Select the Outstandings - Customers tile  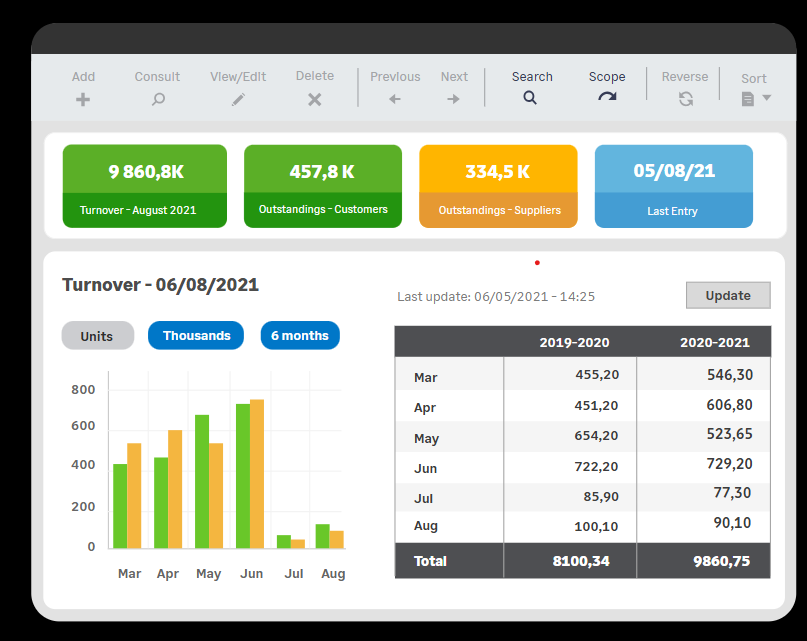[322, 186]
